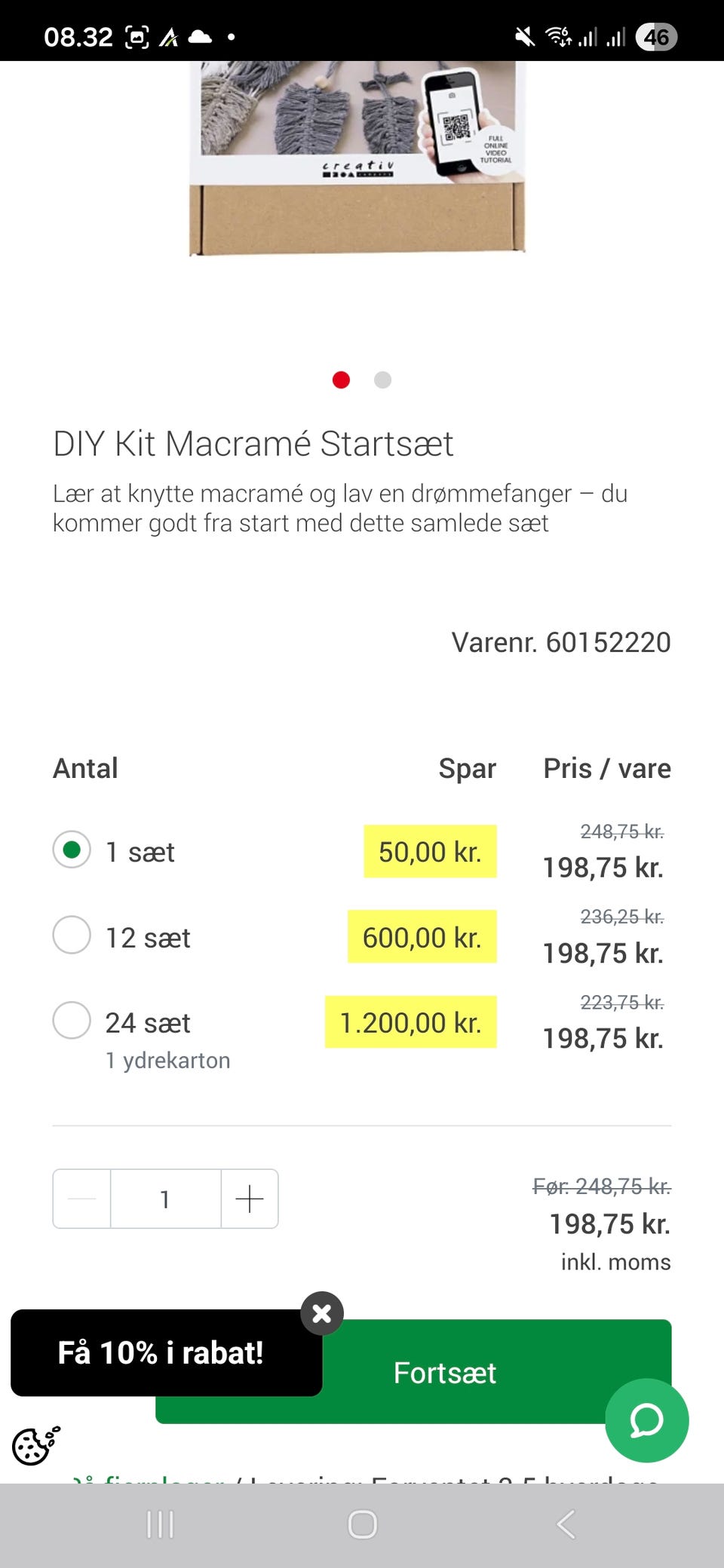The width and height of the screenshot is (724, 1568).
Task: Tap the Få 10% i rabat! banner
Action: 161,1353
